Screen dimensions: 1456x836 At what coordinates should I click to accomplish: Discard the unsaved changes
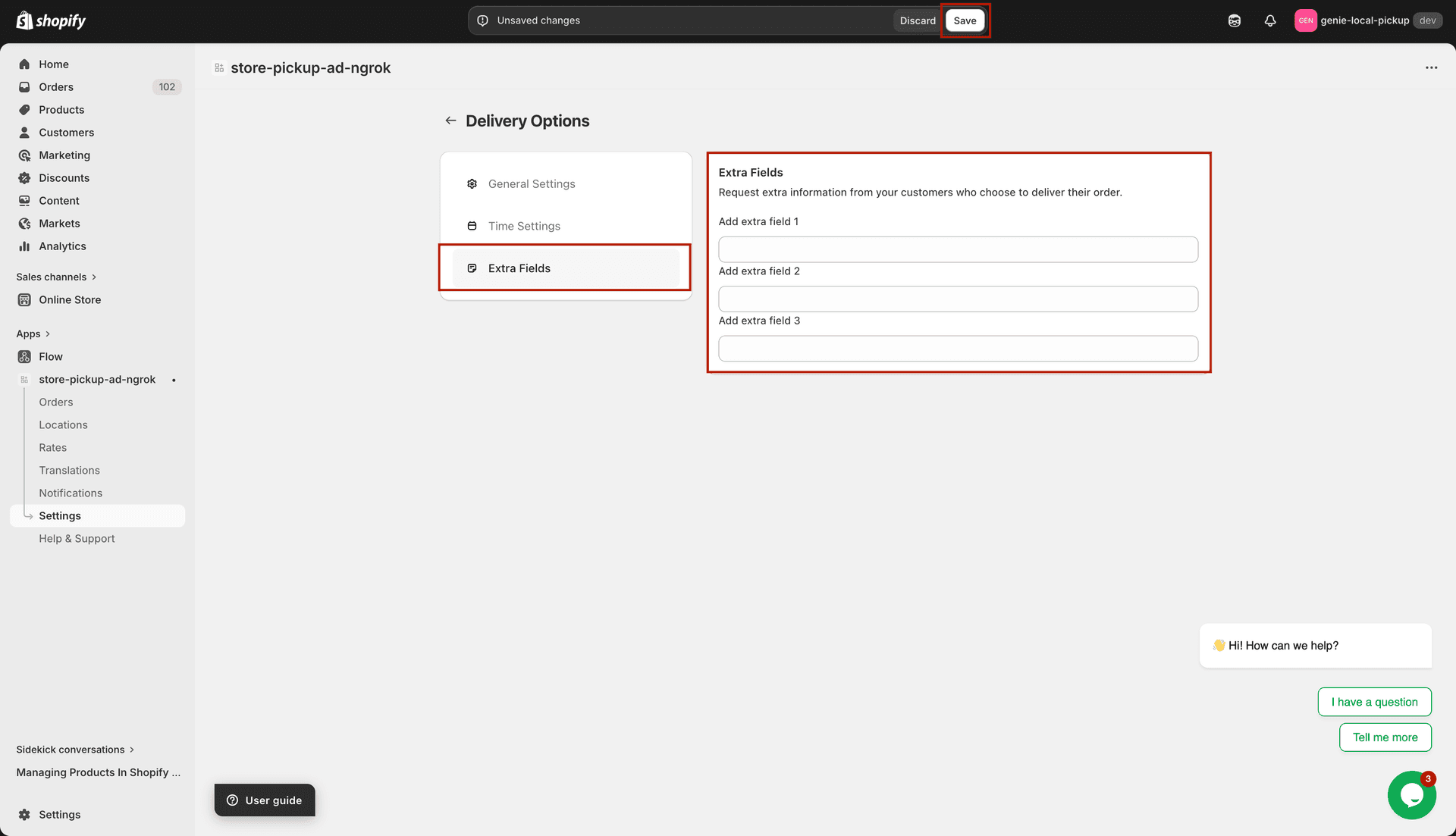click(x=917, y=20)
